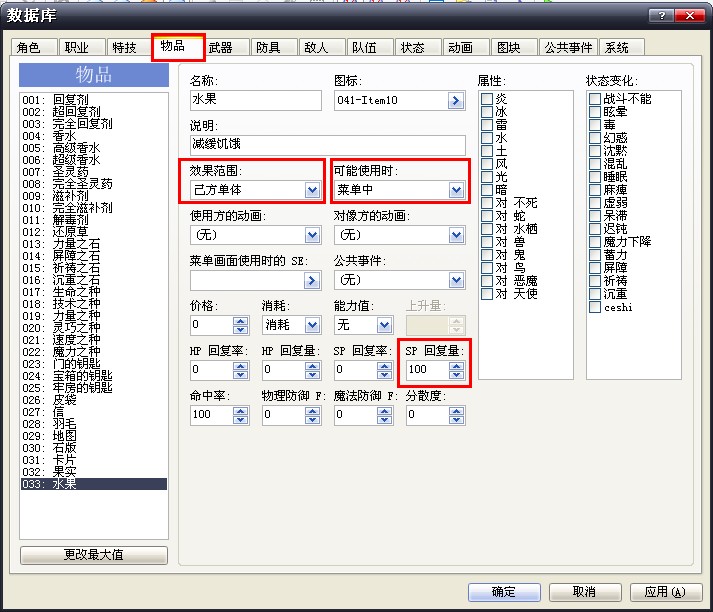The image size is (713, 612).
Task: Check the 毒 state checkbox
Action: click(595, 125)
